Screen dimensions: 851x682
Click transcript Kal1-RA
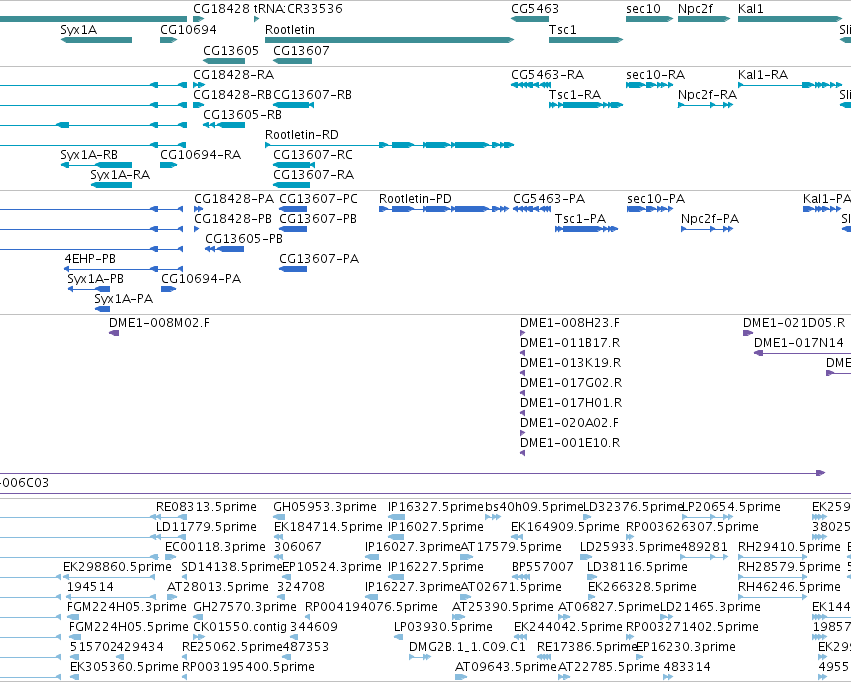pos(763,74)
